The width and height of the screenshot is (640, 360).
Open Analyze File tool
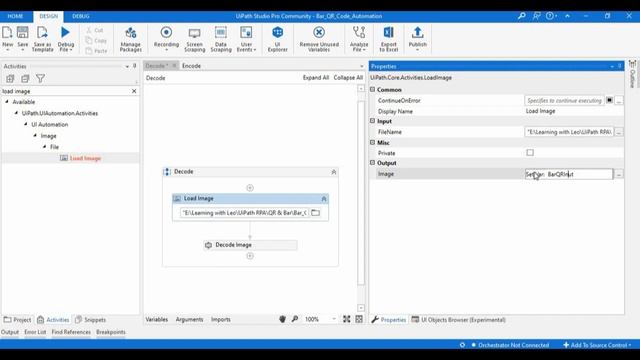click(x=359, y=39)
